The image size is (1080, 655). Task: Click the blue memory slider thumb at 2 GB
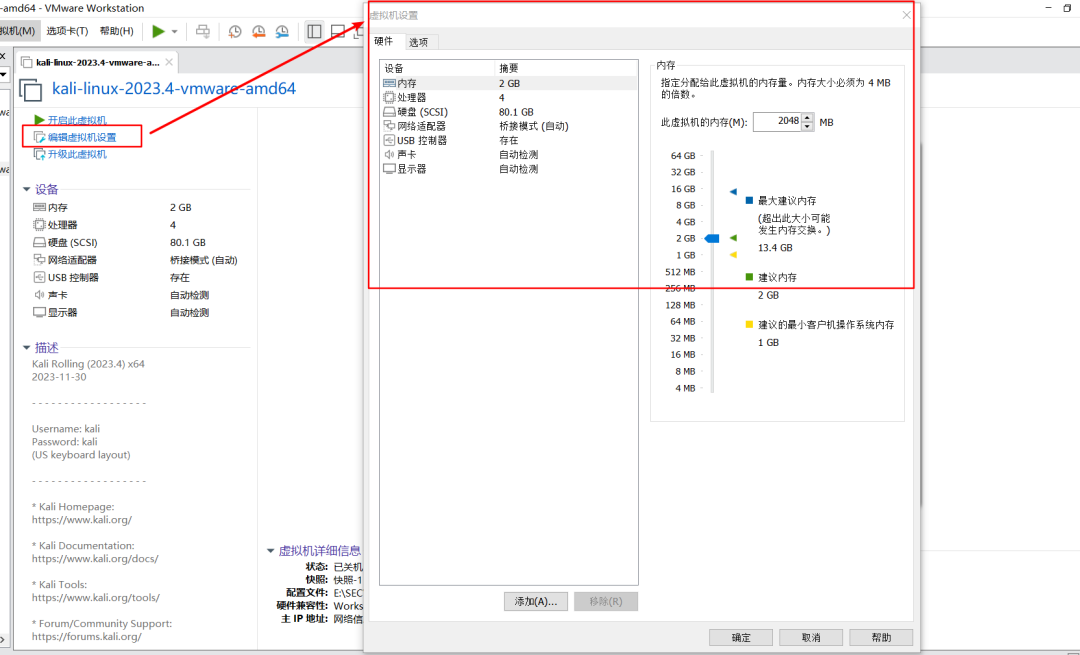(712, 238)
